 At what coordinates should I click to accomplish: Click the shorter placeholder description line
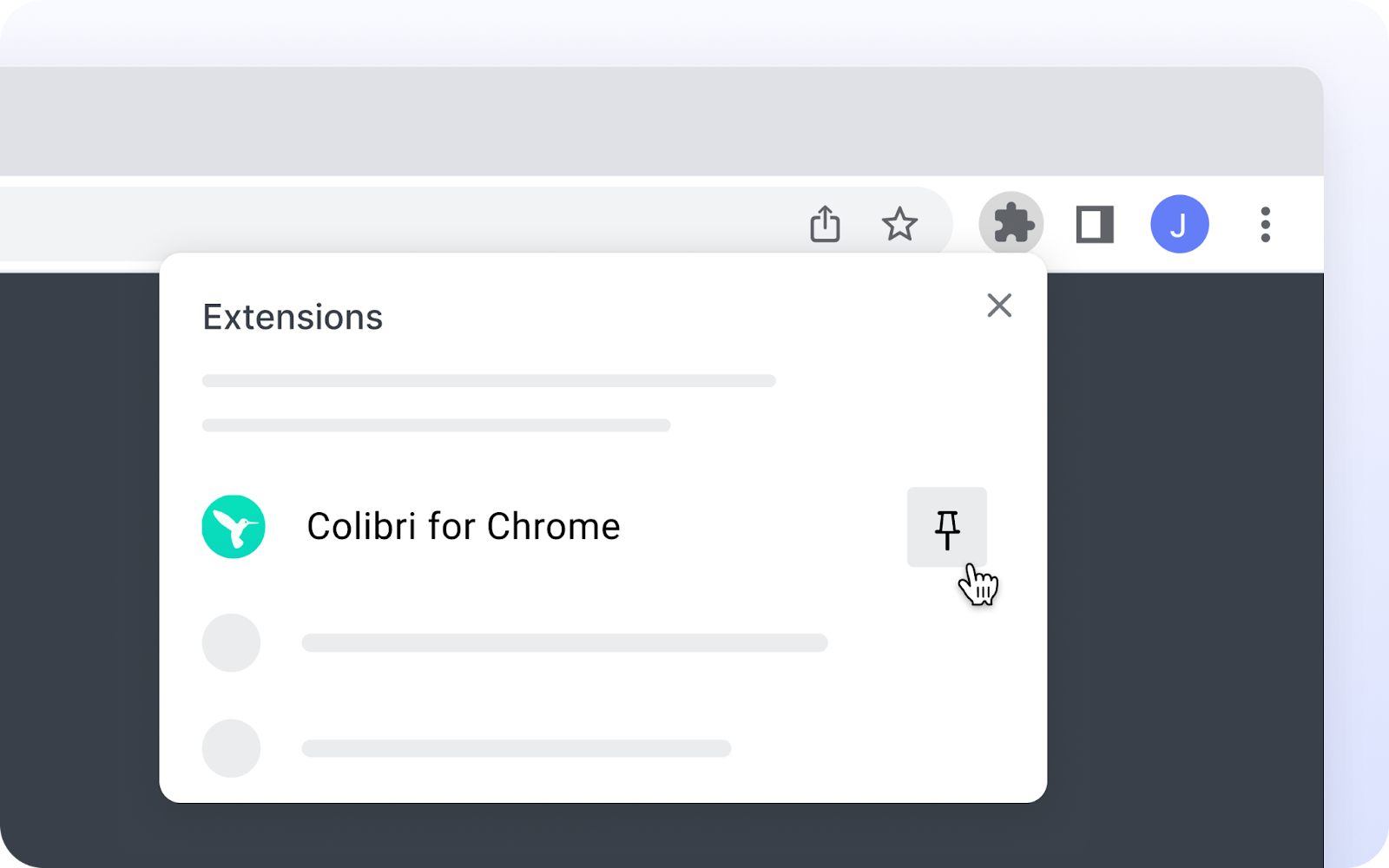click(436, 425)
